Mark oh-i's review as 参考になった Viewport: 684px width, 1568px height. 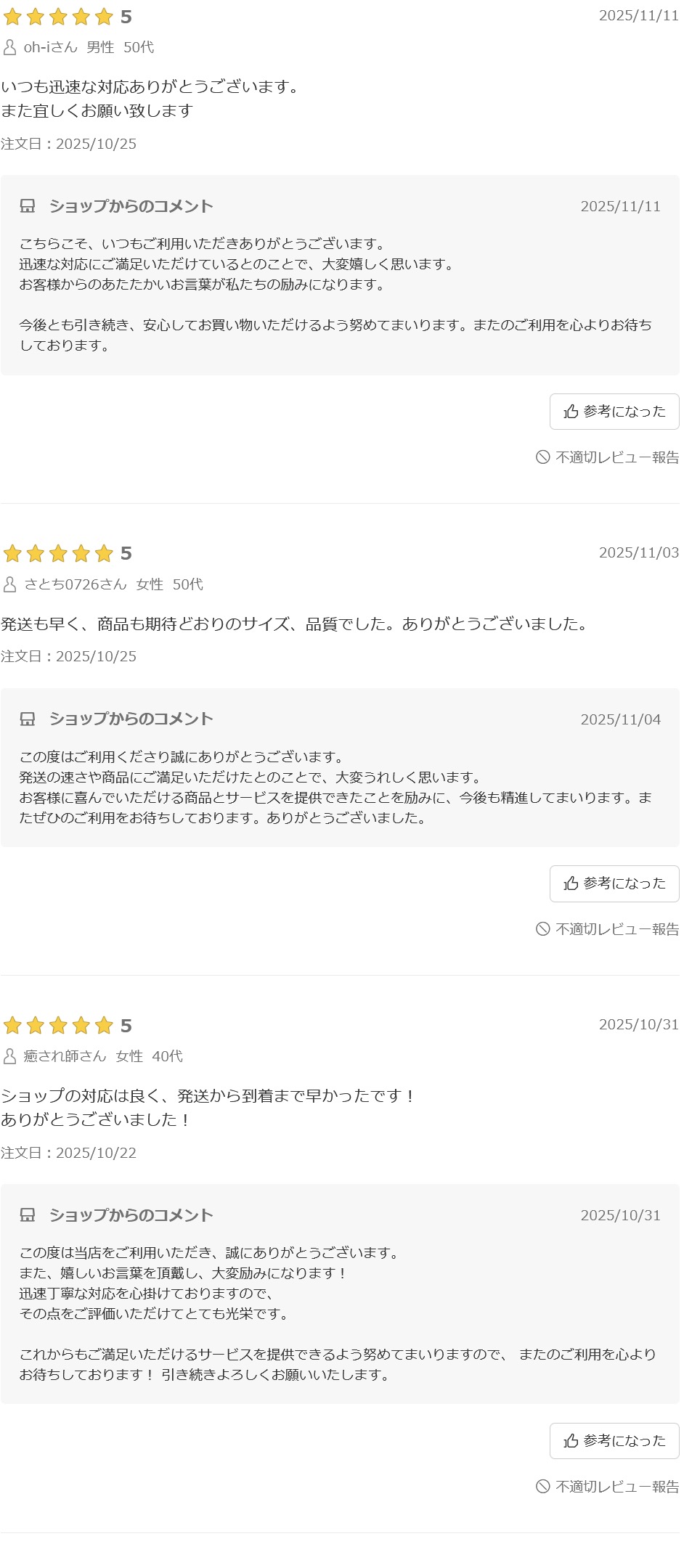click(614, 412)
